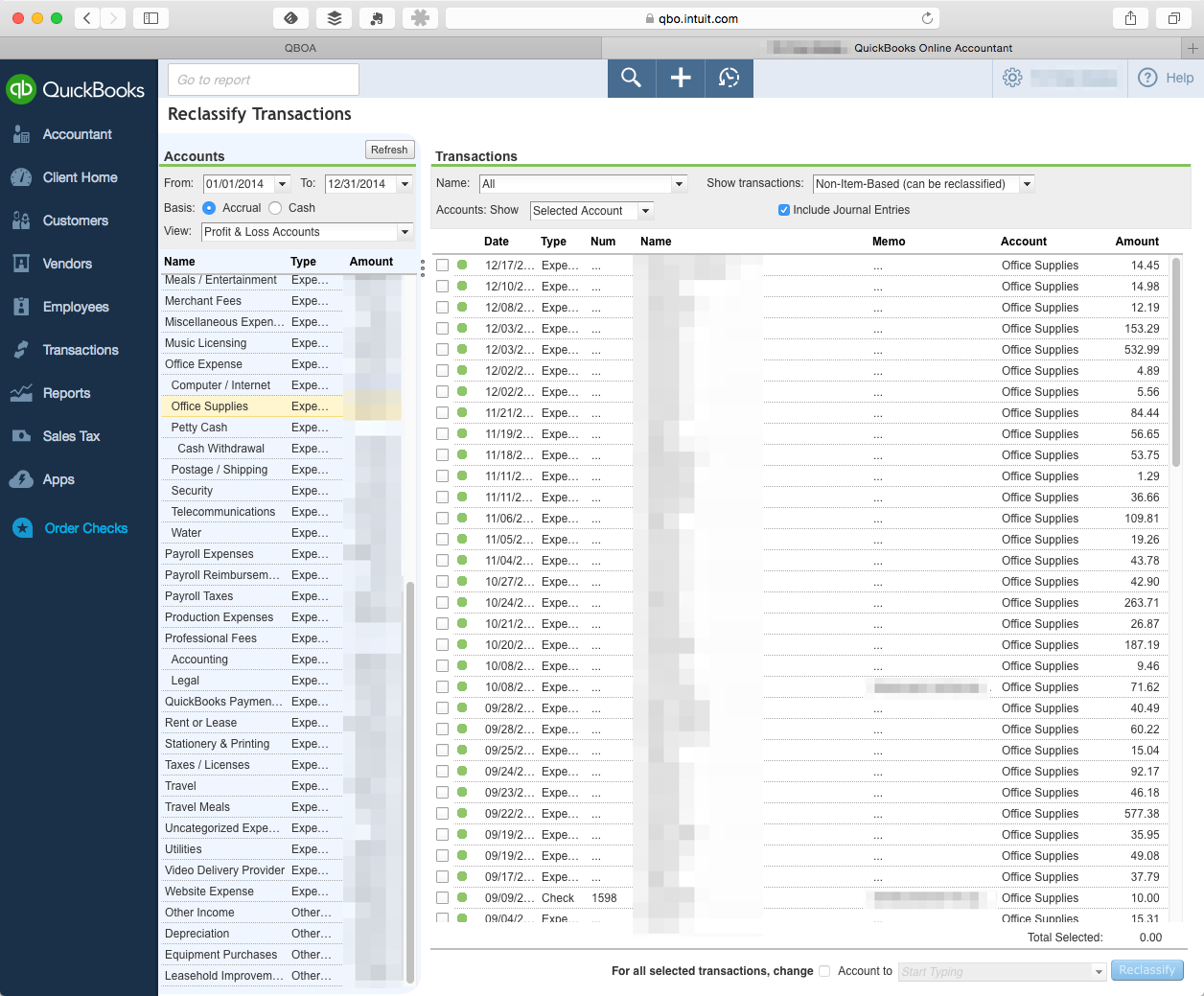The height and width of the screenshot is (996, 1204).
Task: Select the Office Supplies account row
Action: (x=282, y=406)
